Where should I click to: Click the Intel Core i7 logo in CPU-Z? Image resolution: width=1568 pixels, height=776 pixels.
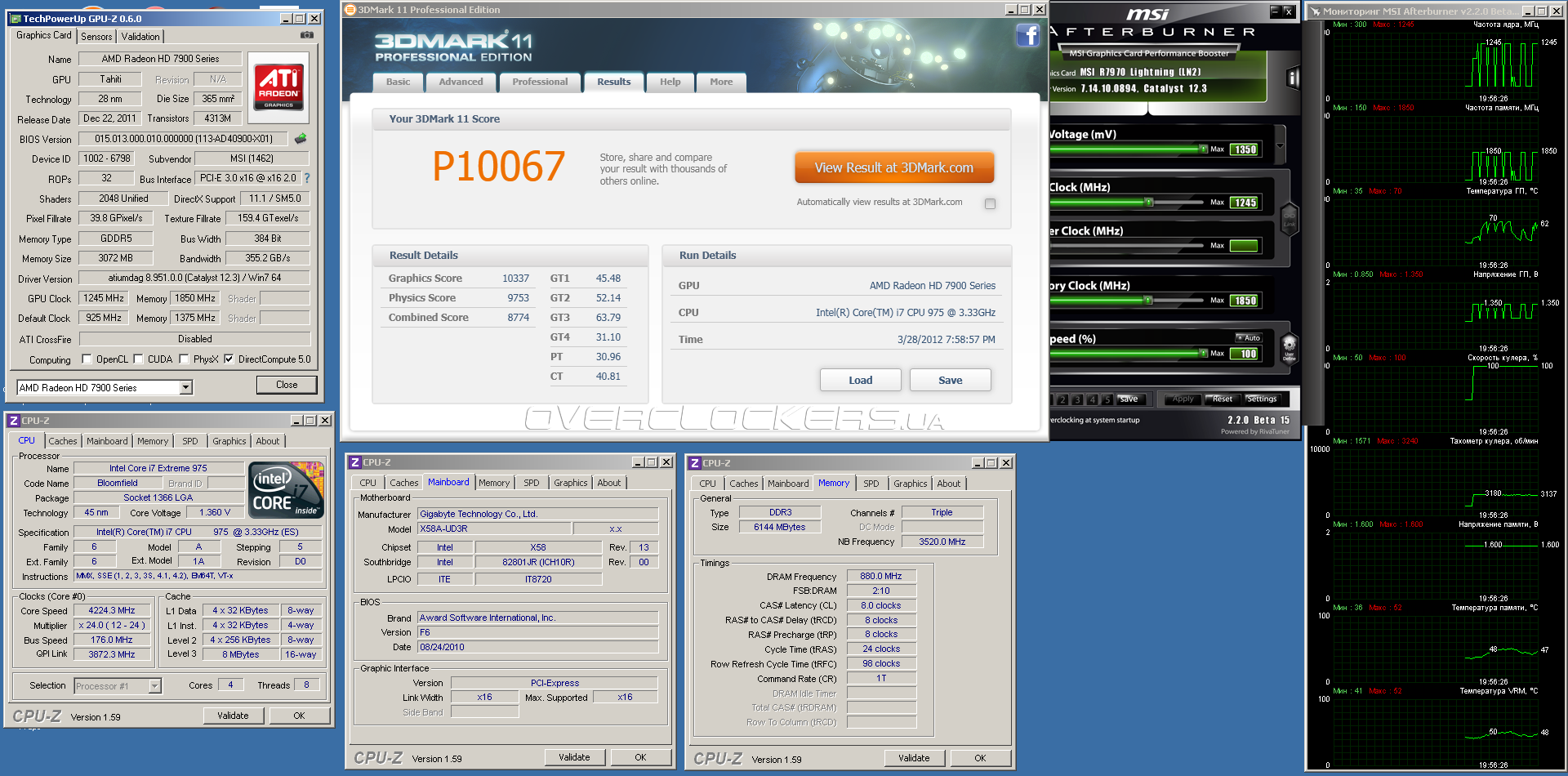tap(286, 490)
